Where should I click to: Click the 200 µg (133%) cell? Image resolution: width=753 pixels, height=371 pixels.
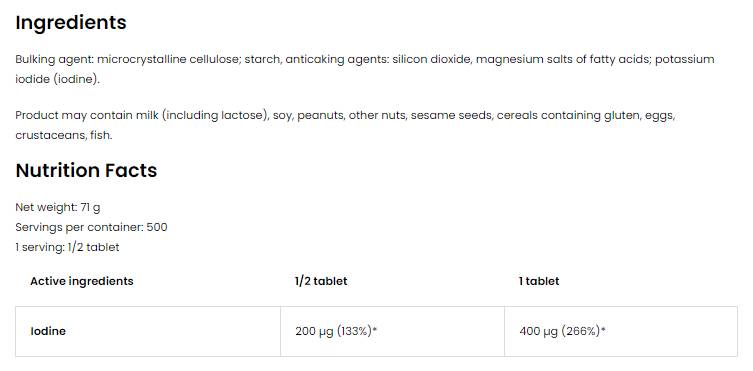pyautogui.click(x=392, y=332)
